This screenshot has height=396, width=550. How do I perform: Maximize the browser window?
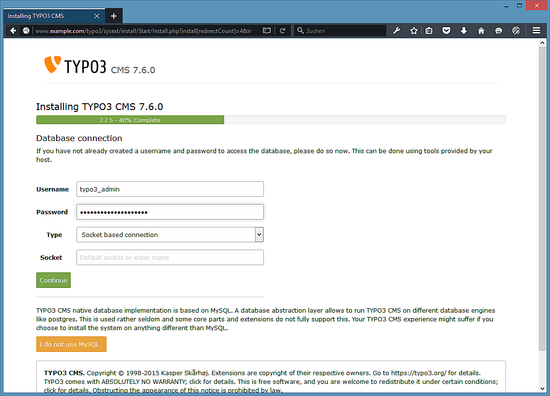pos(519,5)
